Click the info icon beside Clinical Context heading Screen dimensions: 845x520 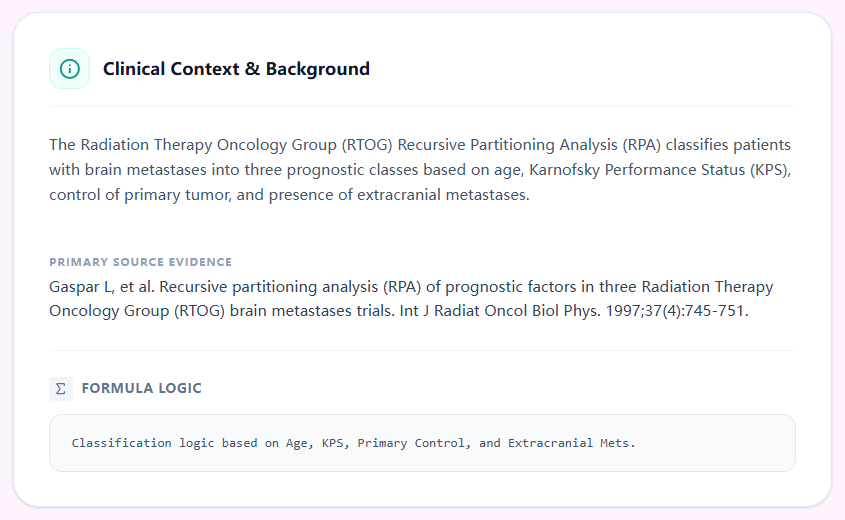pos(69,69)
